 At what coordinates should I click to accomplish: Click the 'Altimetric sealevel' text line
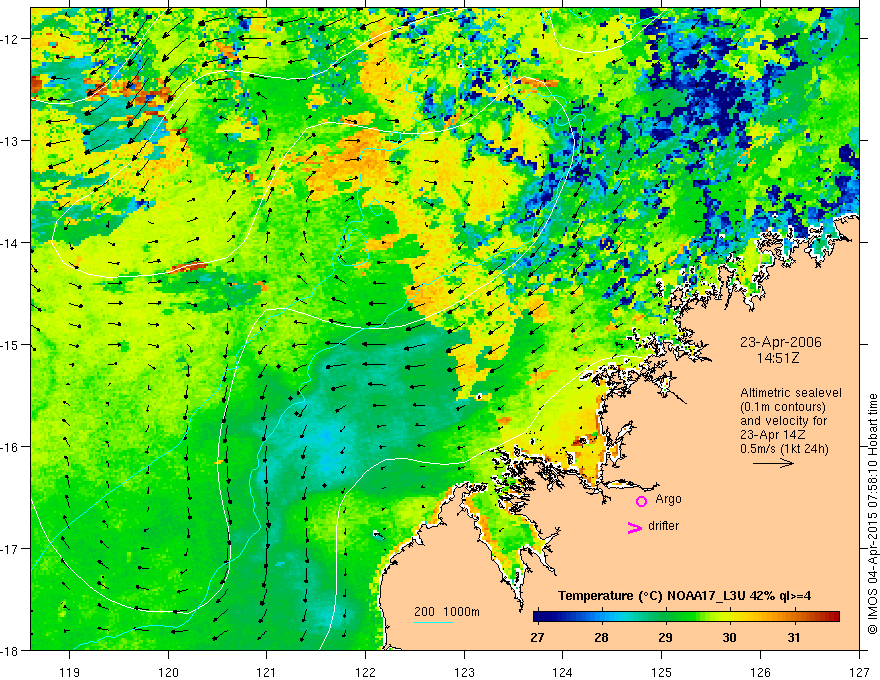pyautogui.click(x=791, y=393)
